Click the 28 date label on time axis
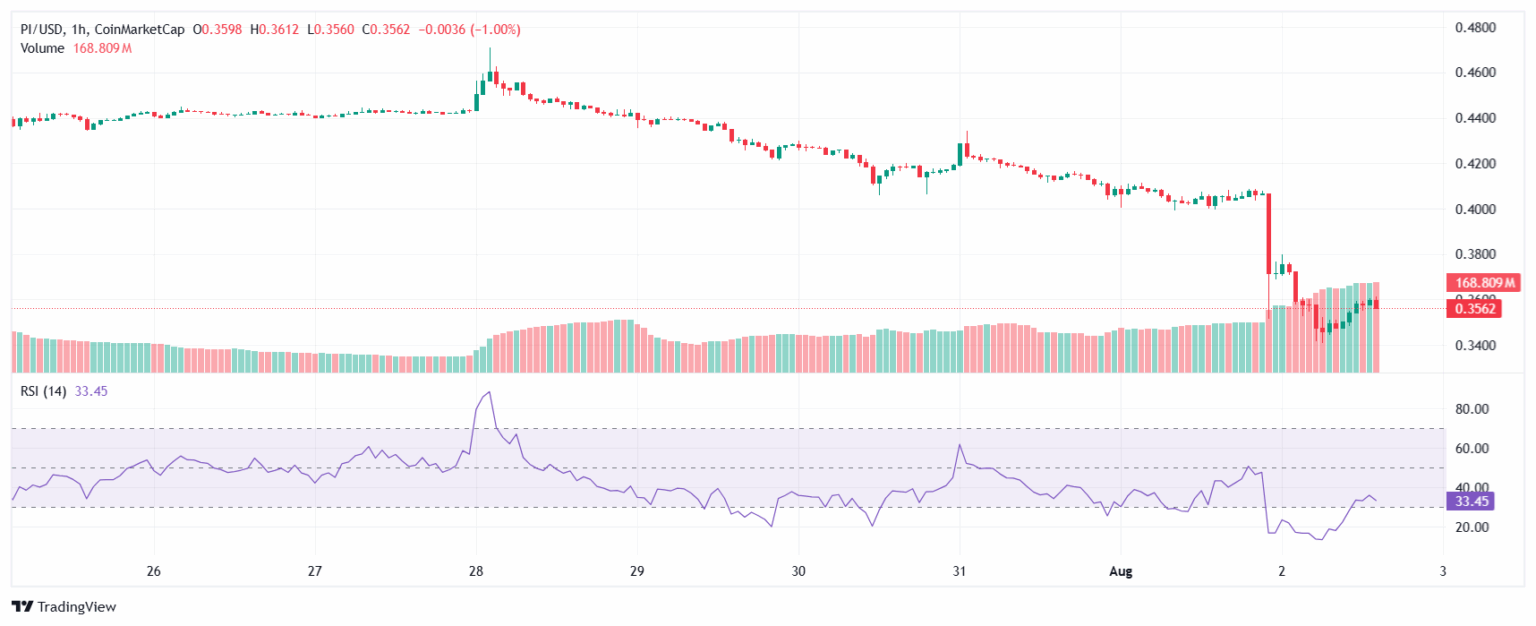Viewport: 1536px width, 626px height. tap(476, 570)
